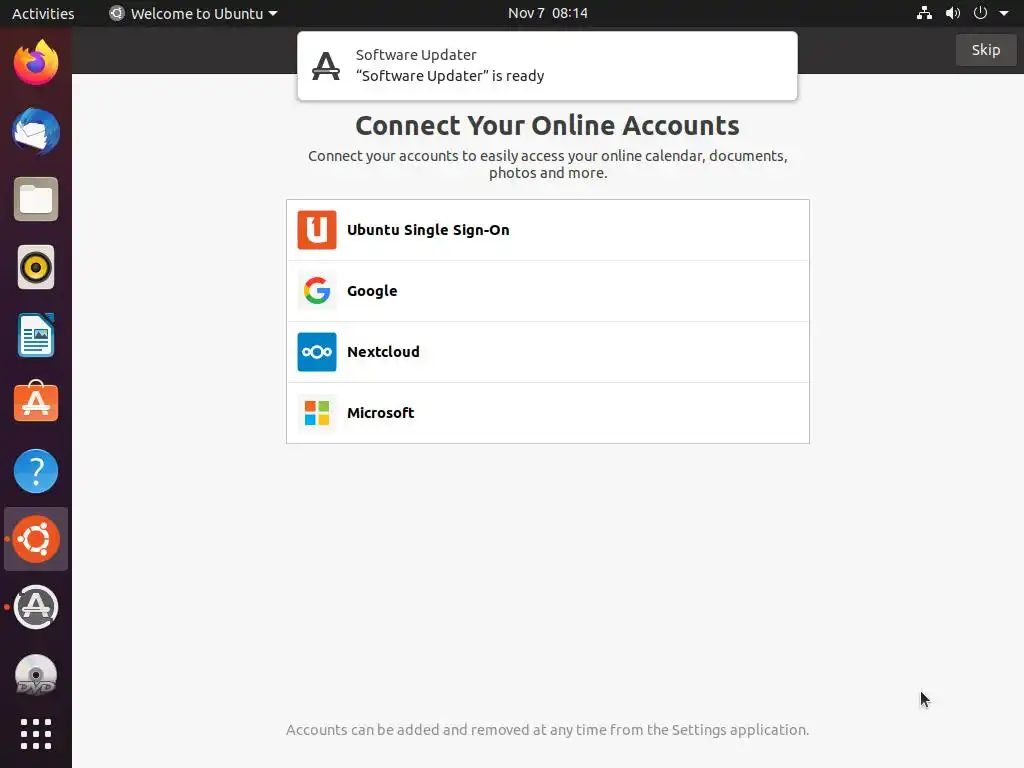Image resolution: width=1024 pixels, height=768 pixels.
Task: Click the volume speaker icon in top bar
Action: [x=953, y=13]
